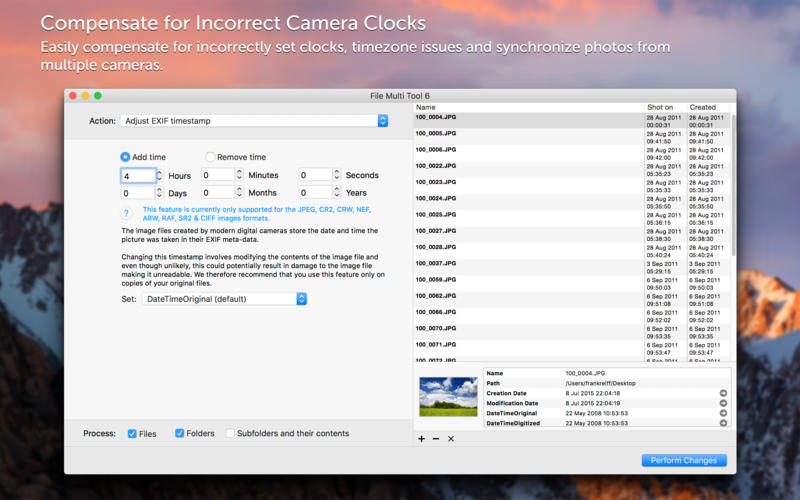800x500 pixels.
Task: Open the Set DateTimeOriginal dropdown
Action: (x=224, y=299)
